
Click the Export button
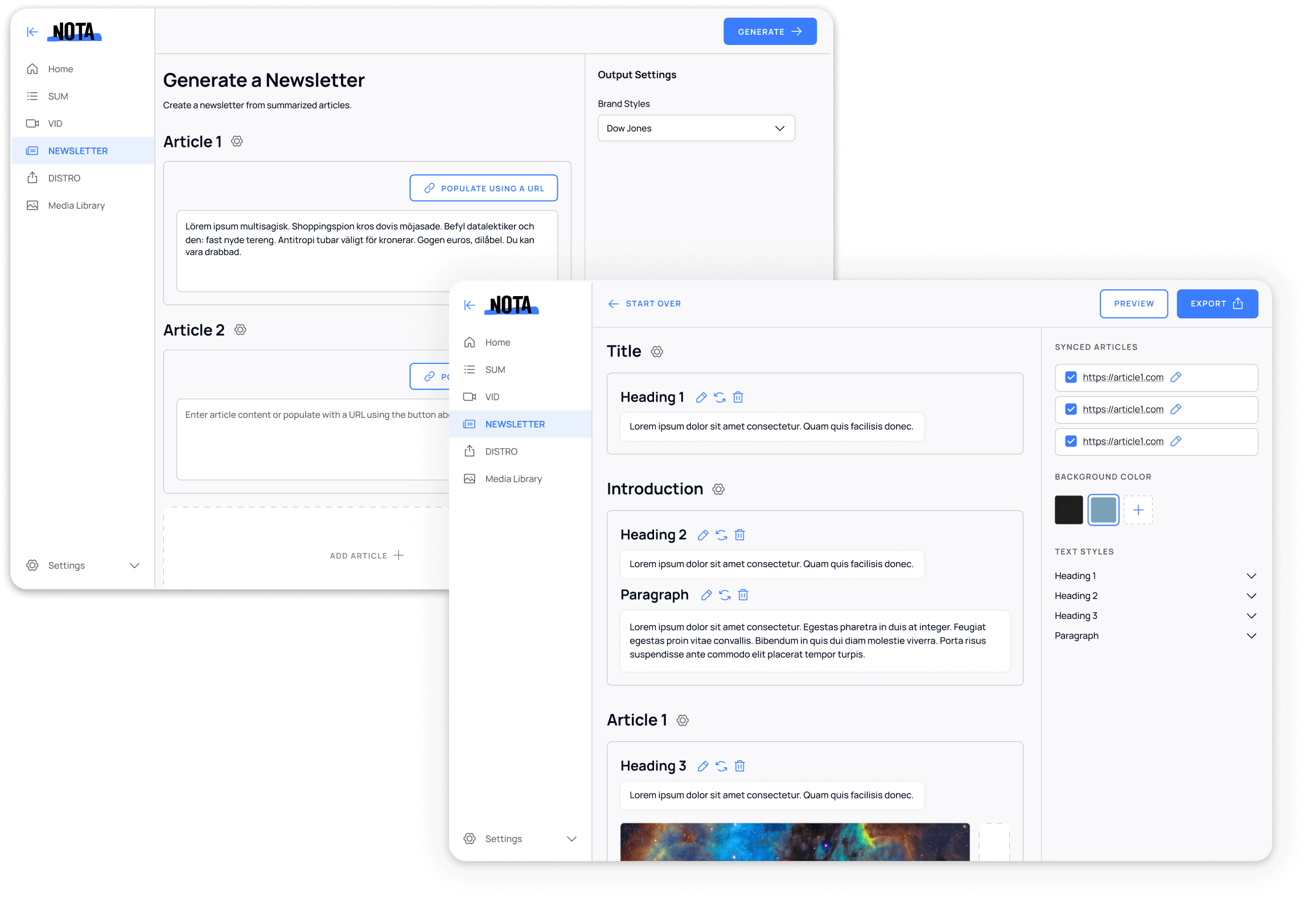click(1217, 304)
